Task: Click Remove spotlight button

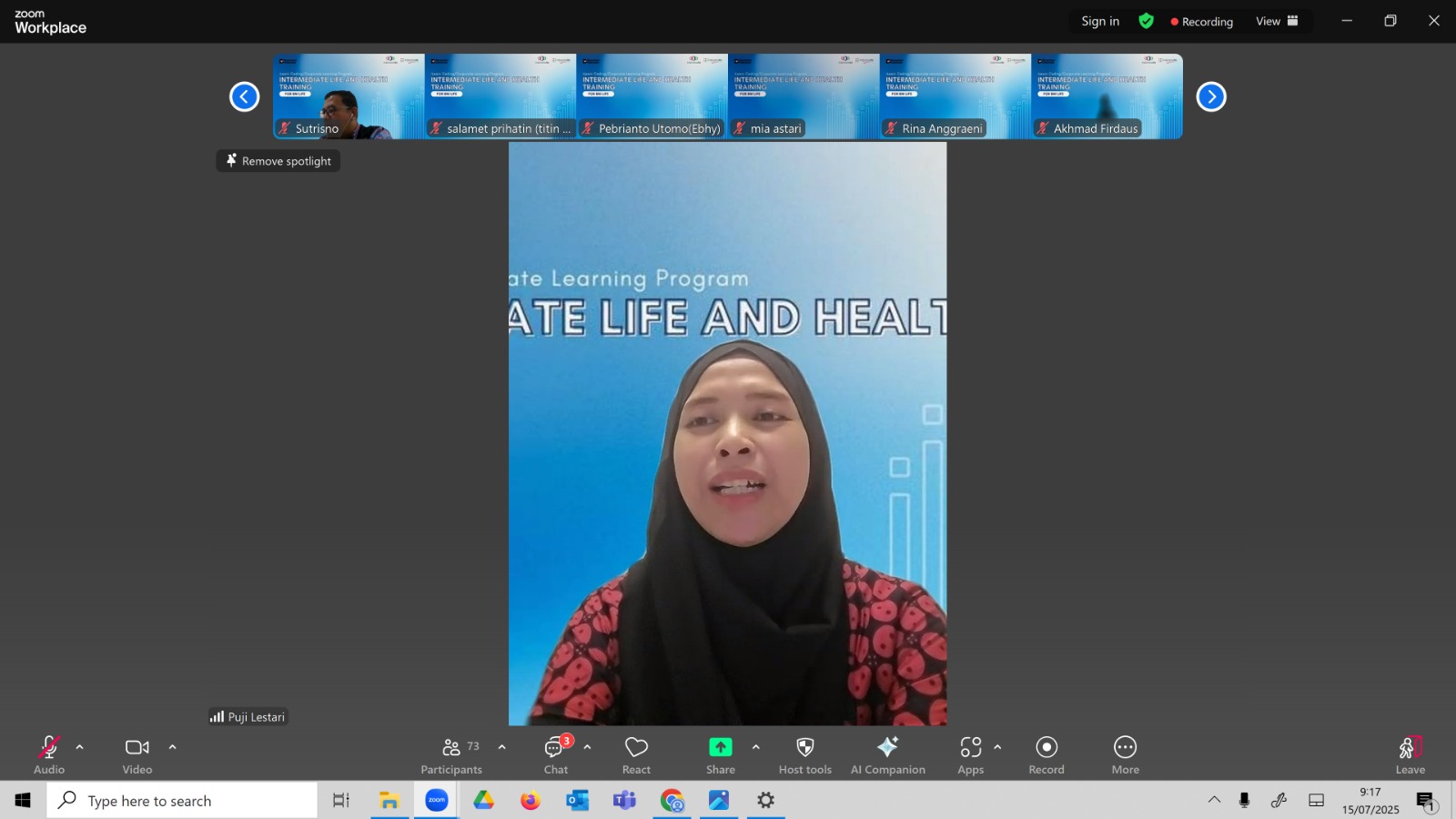Action: [x=278, y=161]
